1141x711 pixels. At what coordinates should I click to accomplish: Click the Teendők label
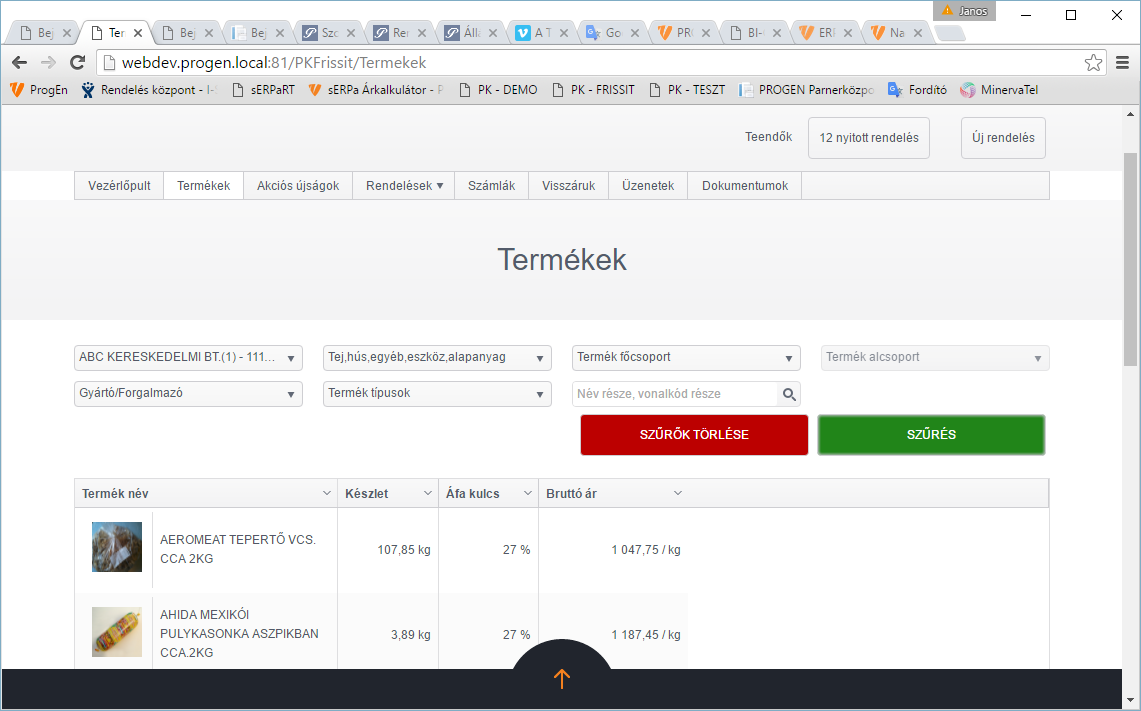tap(768, 137)
